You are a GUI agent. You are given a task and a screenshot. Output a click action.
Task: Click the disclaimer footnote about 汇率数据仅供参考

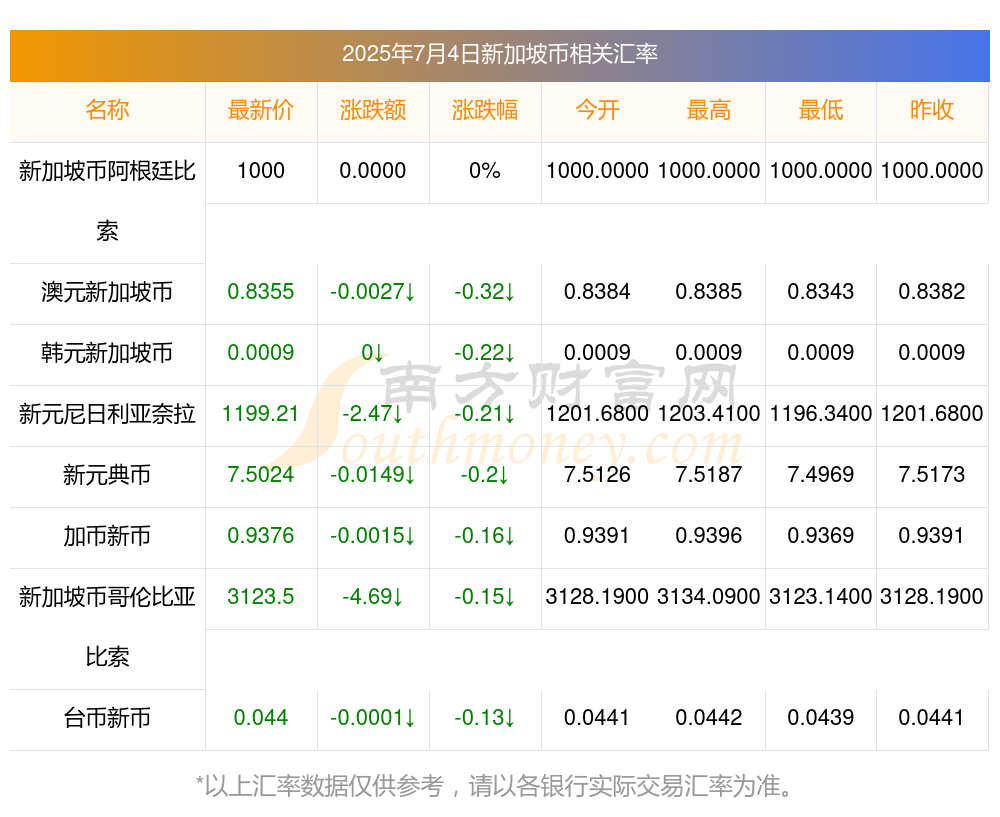point(495,786)
